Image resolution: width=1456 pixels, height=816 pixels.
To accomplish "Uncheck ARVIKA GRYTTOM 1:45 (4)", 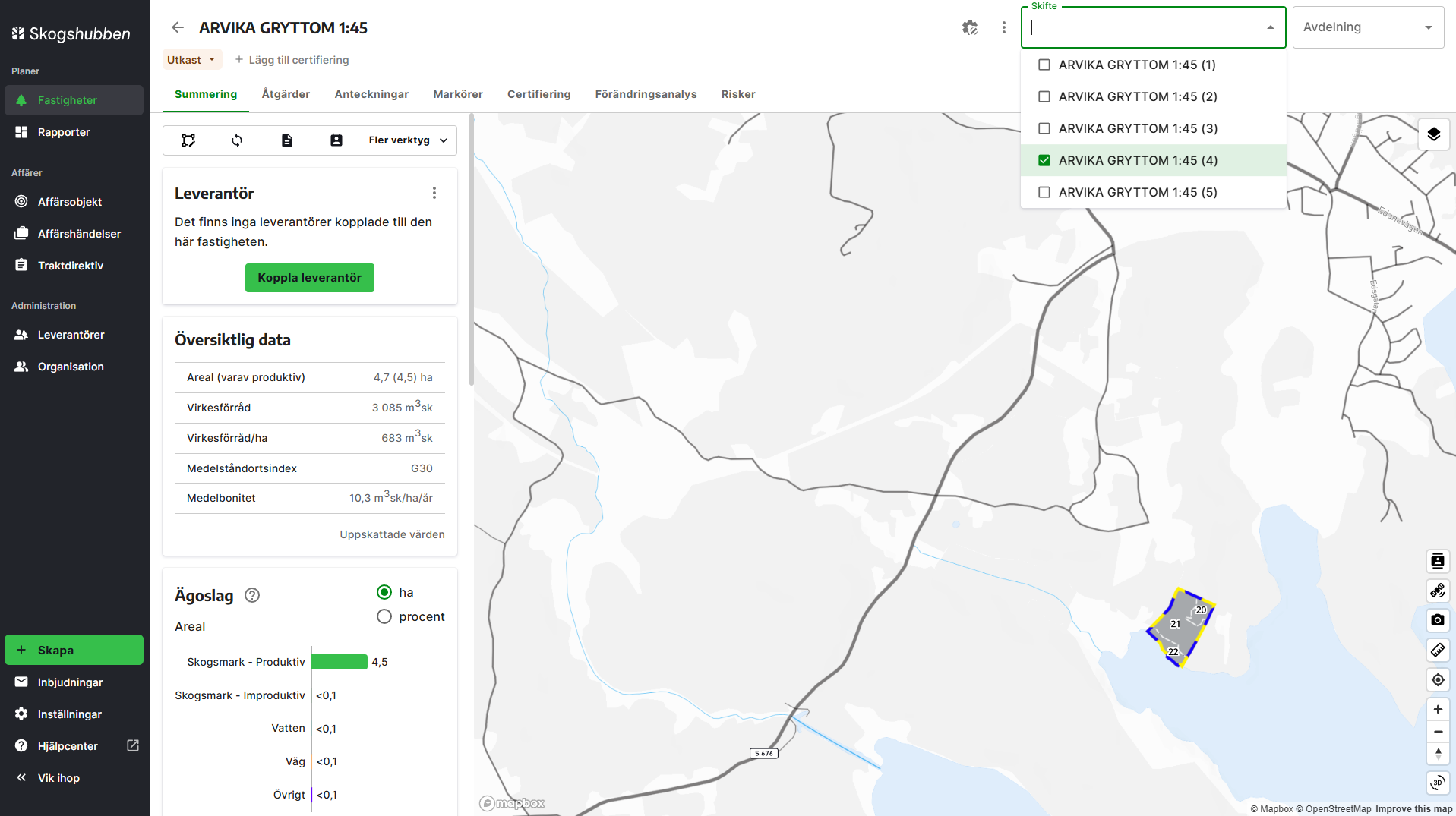I will coord(1044,160).
